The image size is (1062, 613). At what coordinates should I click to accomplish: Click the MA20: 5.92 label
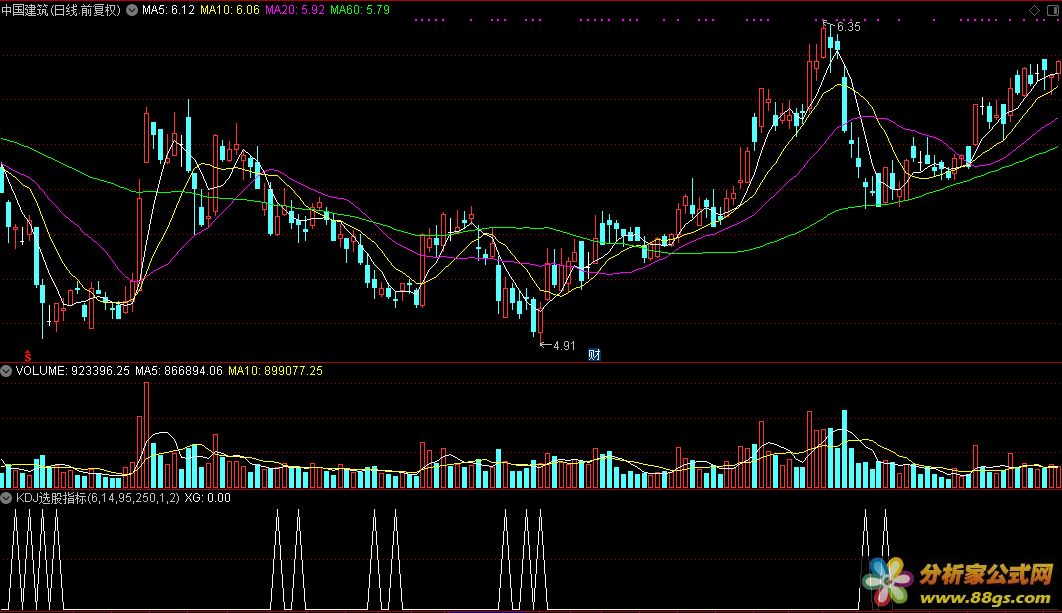click(295, 10)
